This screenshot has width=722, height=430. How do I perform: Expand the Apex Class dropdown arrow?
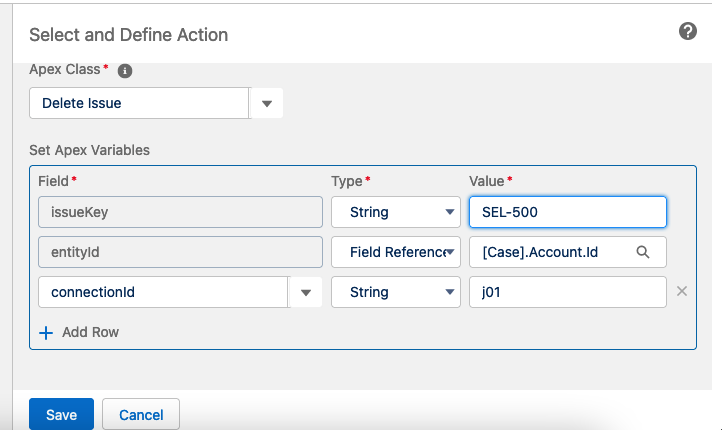pos(266,103)
